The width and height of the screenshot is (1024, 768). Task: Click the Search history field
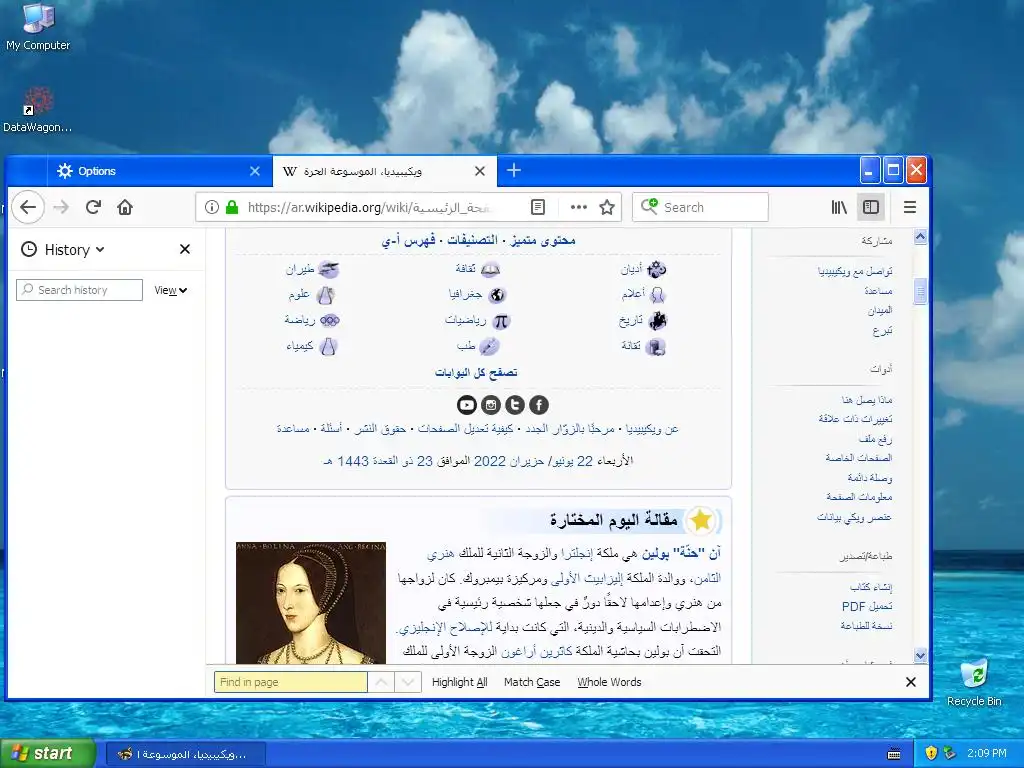point(79,290)
